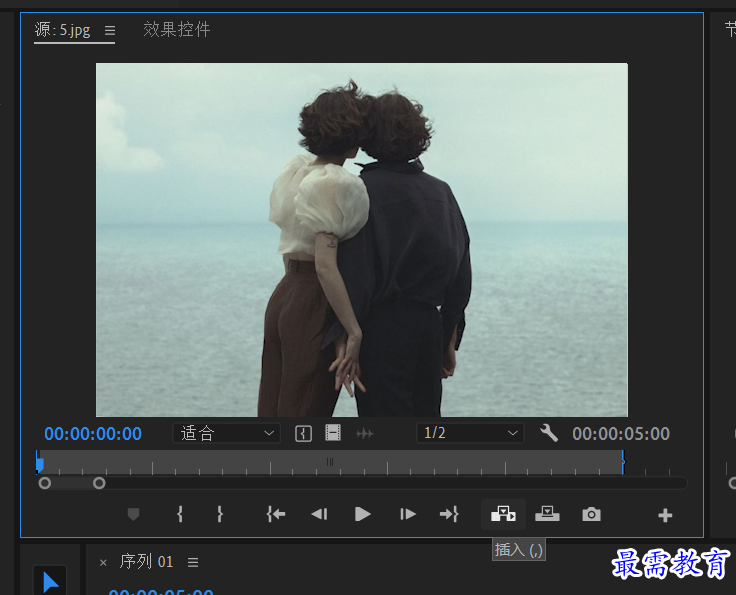736x595 pixels.
Task: Select the 源: 5.jpg tab
Action: [62, 30]
